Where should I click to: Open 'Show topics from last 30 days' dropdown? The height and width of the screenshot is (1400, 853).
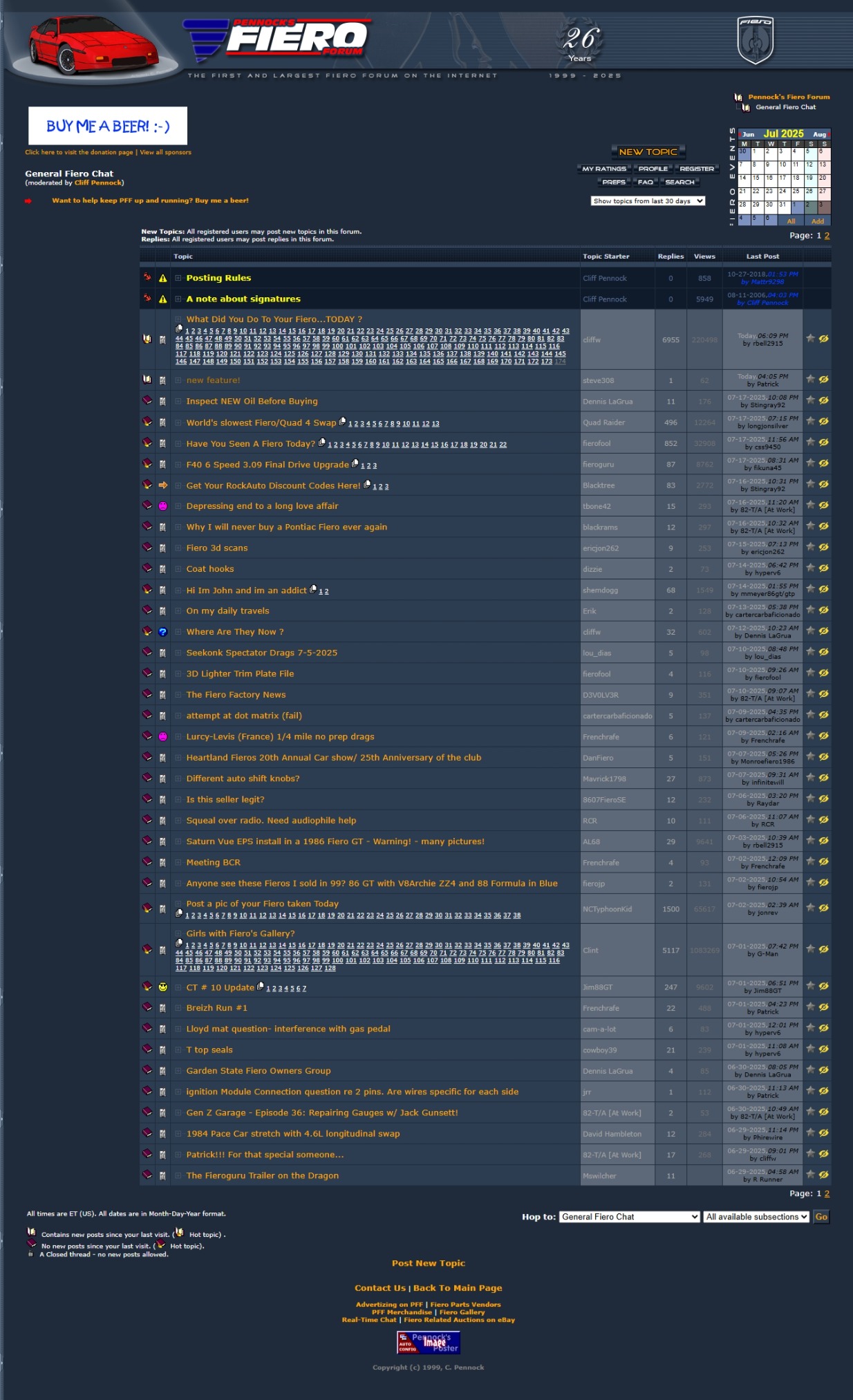click(648, 201)
